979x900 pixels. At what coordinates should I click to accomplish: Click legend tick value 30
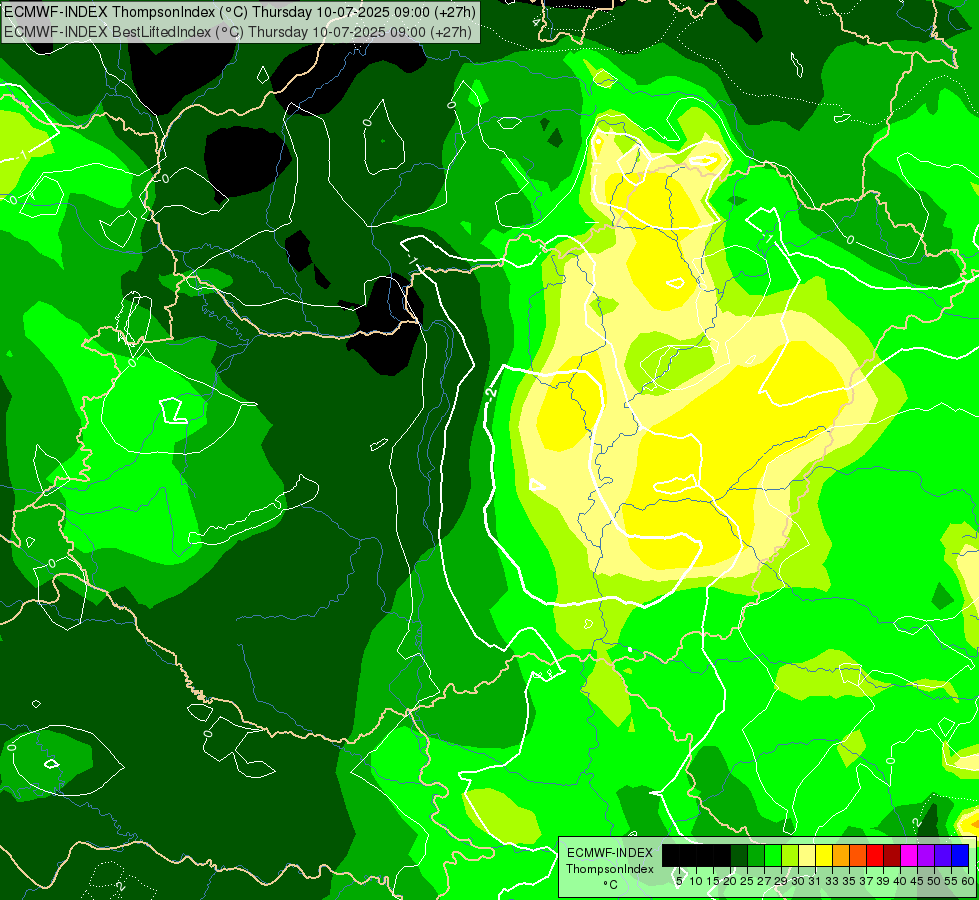coord(799,881)
